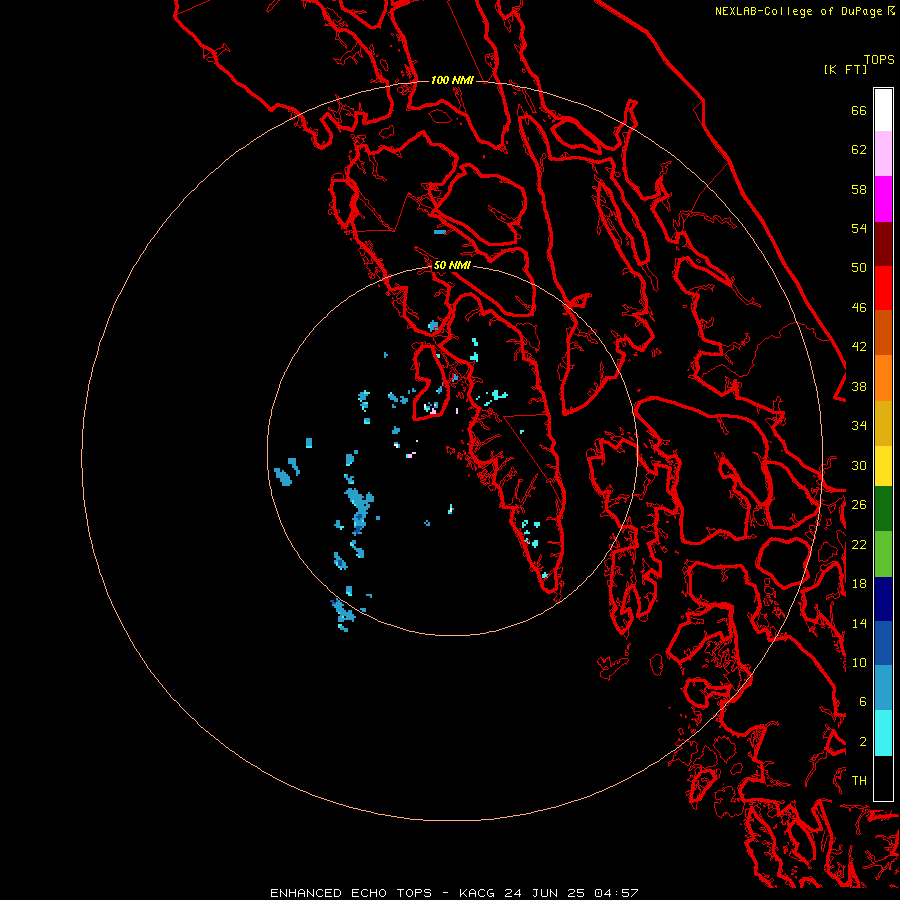This screenshot has height=900, width=900.
Task: Click the legend value 46
Action: 859,308
